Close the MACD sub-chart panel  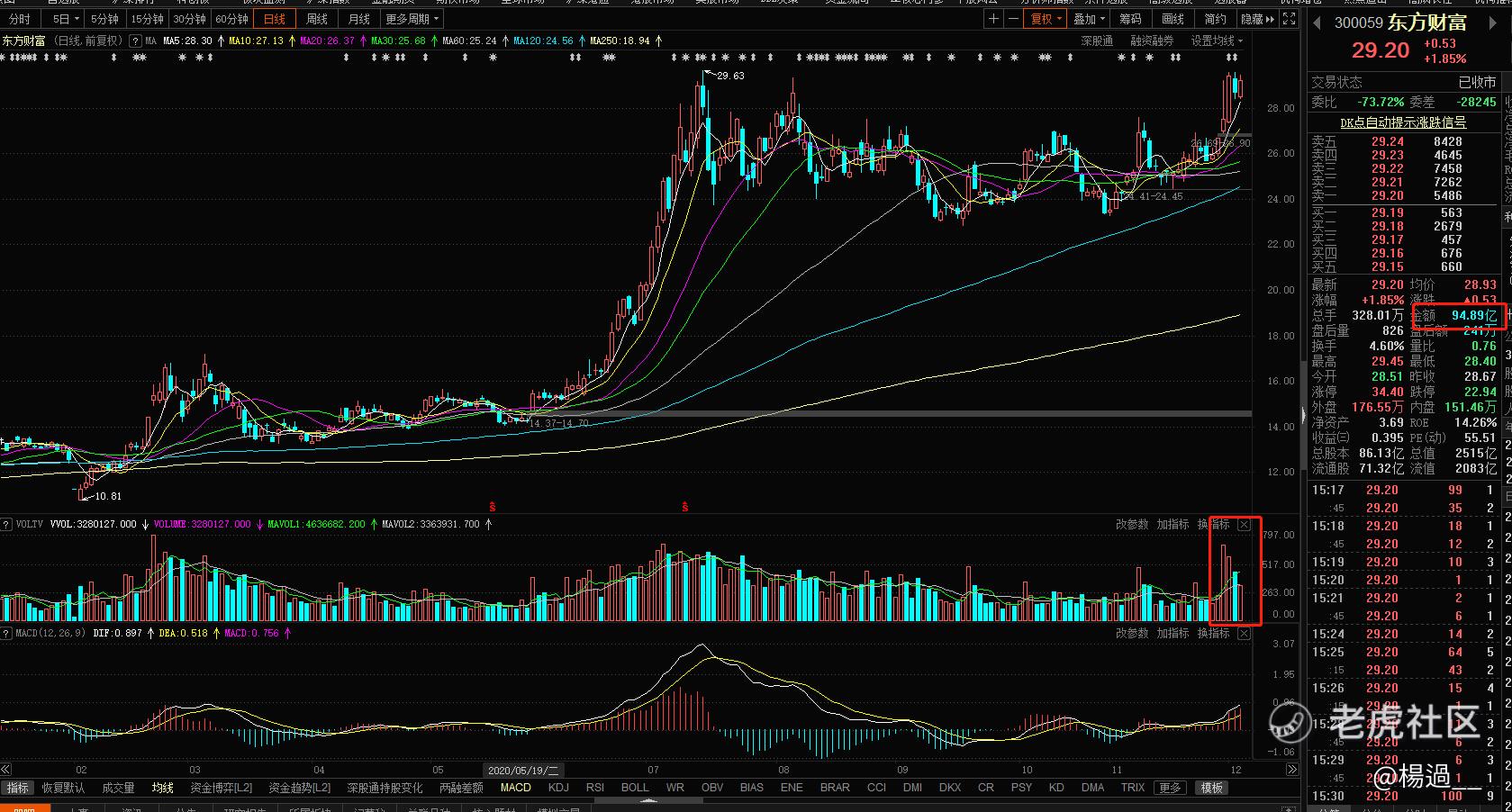click(1244, 634)
